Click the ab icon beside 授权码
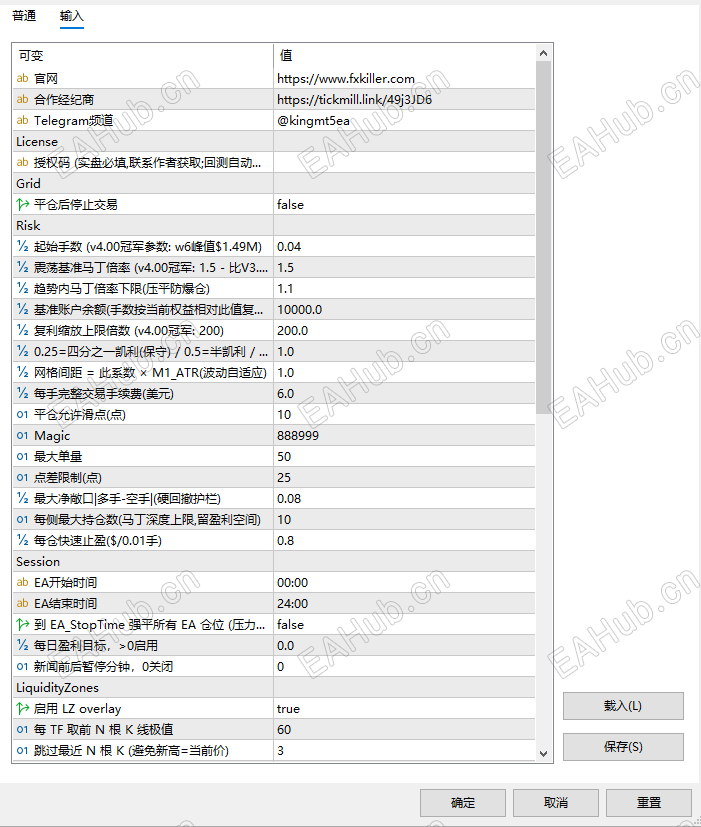This screenshot has width=701, height=827. pyautogui.click(x=22, y=162)
